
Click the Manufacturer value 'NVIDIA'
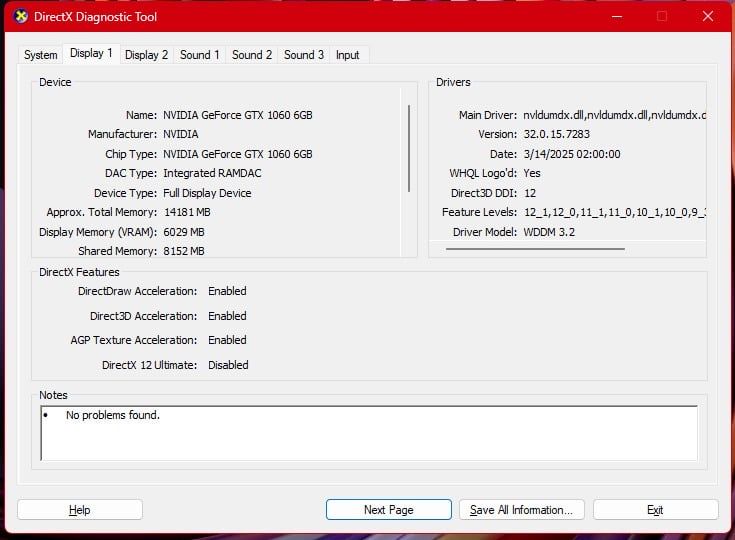click(x=181, y=134)
